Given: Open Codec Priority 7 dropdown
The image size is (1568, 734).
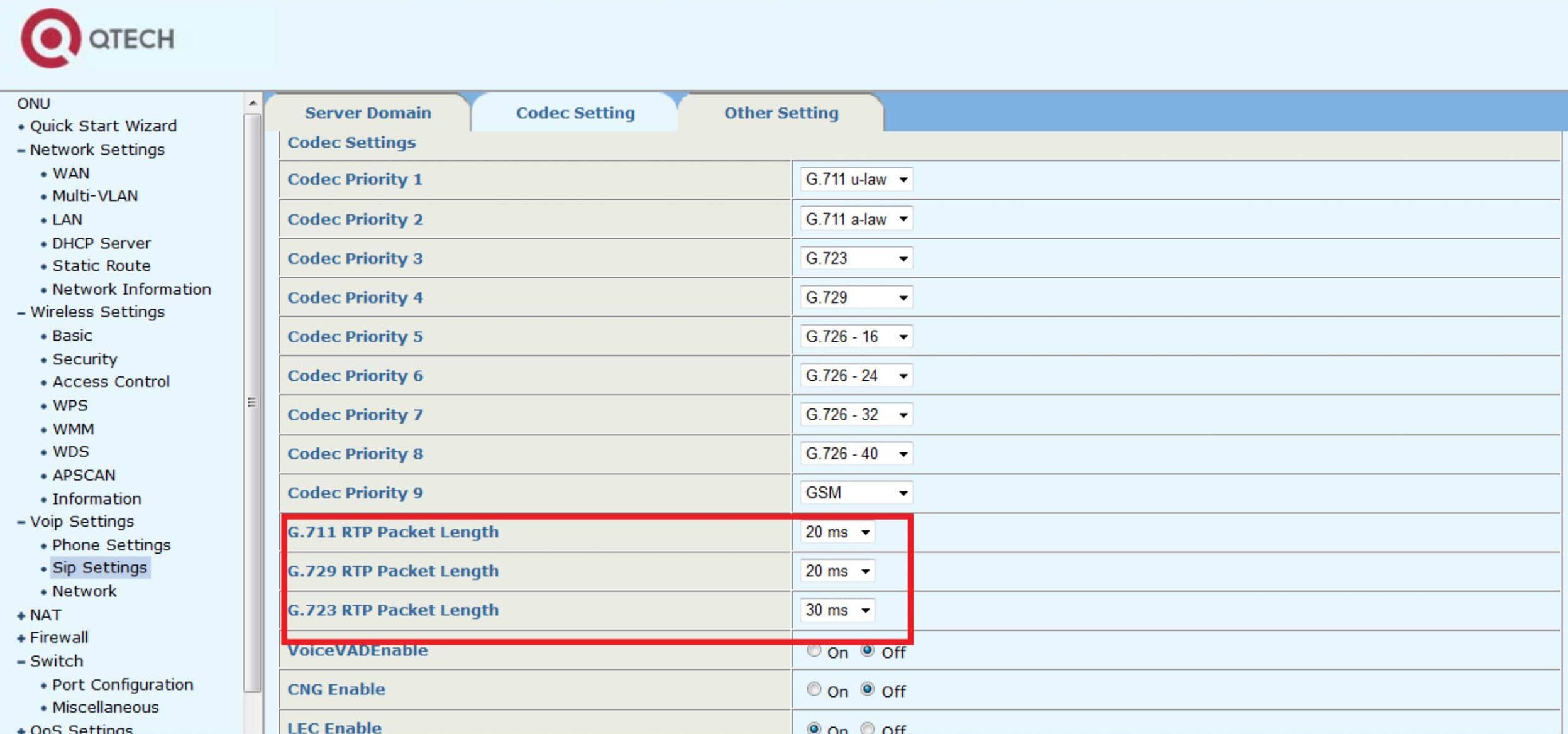Looking at the screenshot, I should pos(856,415).
